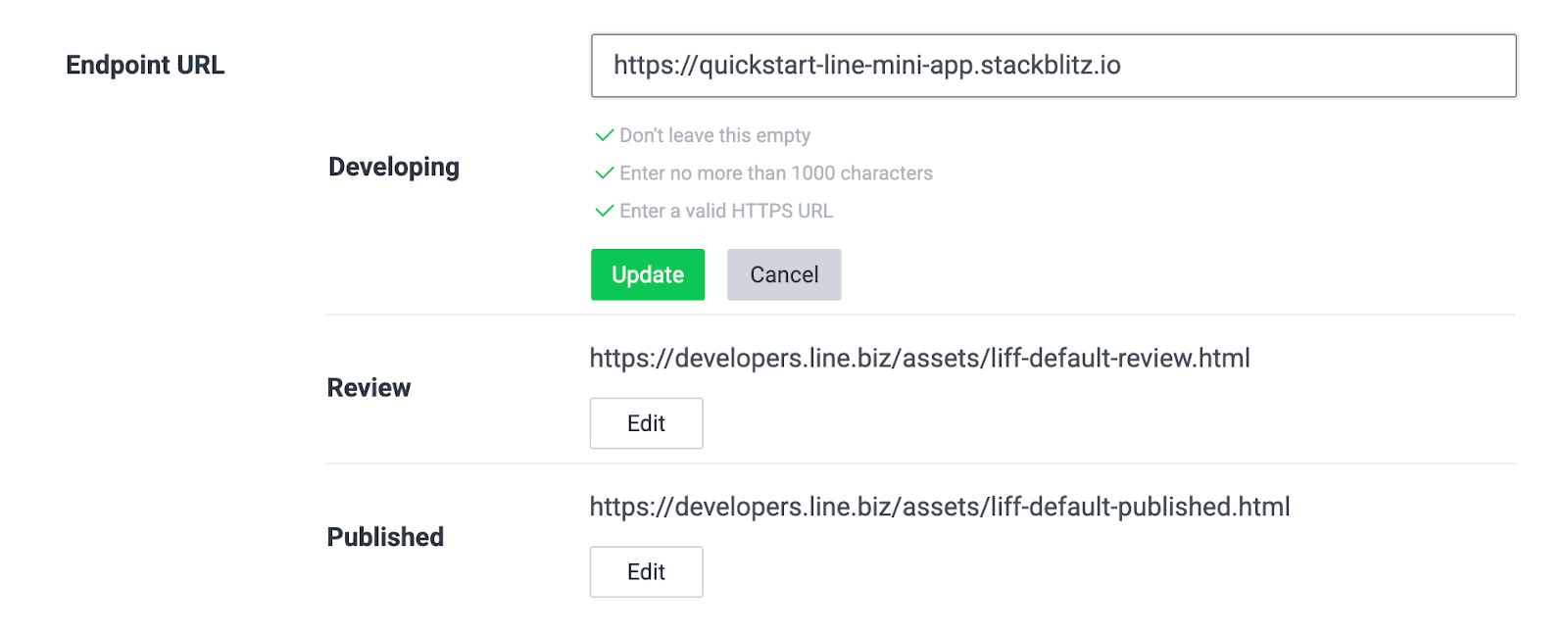Click the liff-default-review.html URL text
1568x634 pixels.
tap(919, 359)
